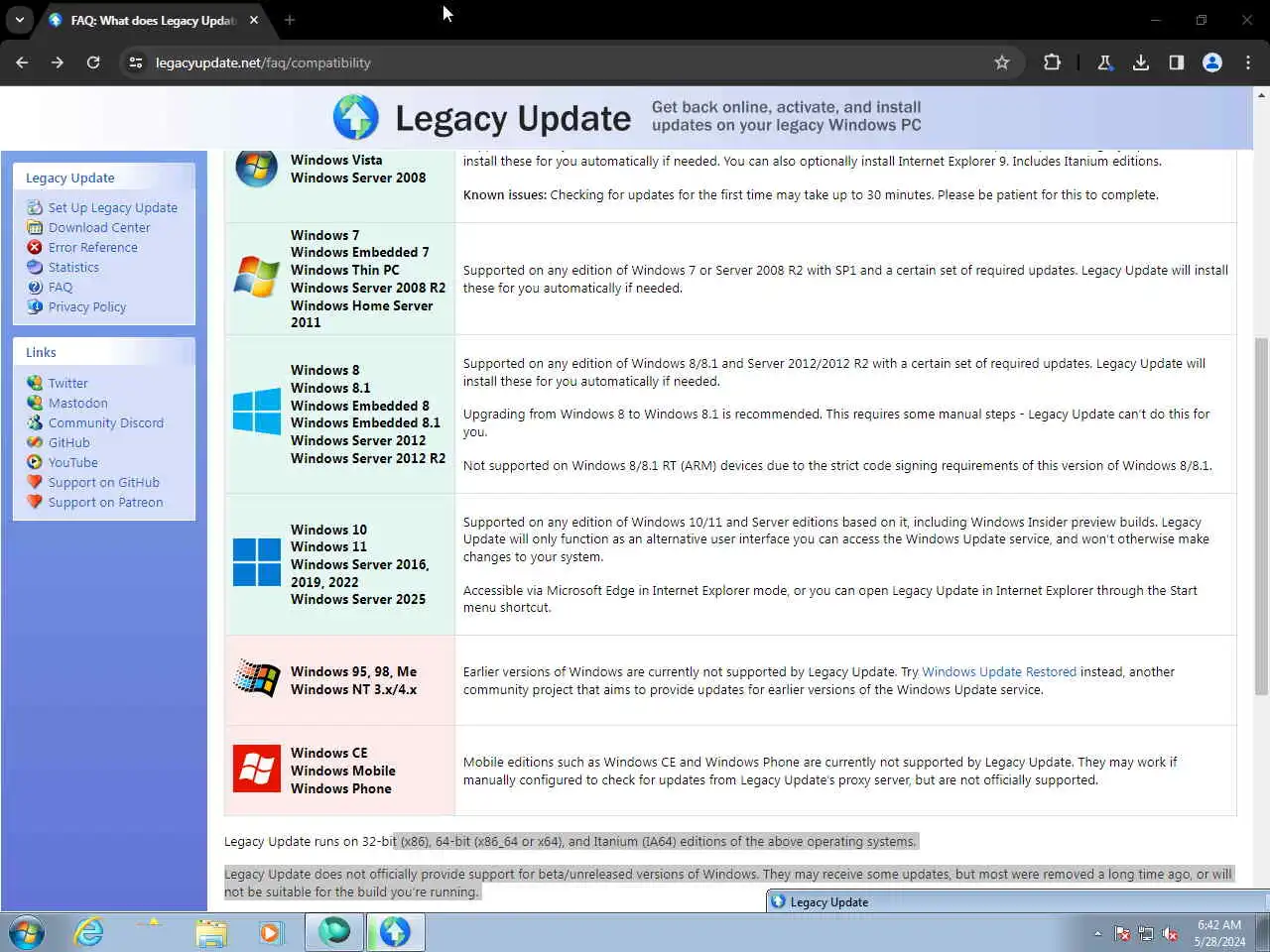Open the GitHub sidebar link
The height and width of the screenshot is (952, 1270).
coord(69,442)
